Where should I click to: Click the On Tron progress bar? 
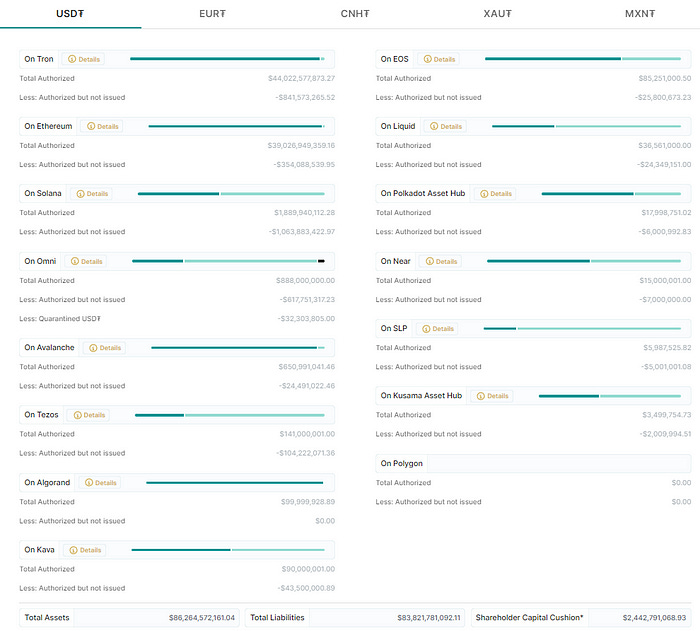227,59
